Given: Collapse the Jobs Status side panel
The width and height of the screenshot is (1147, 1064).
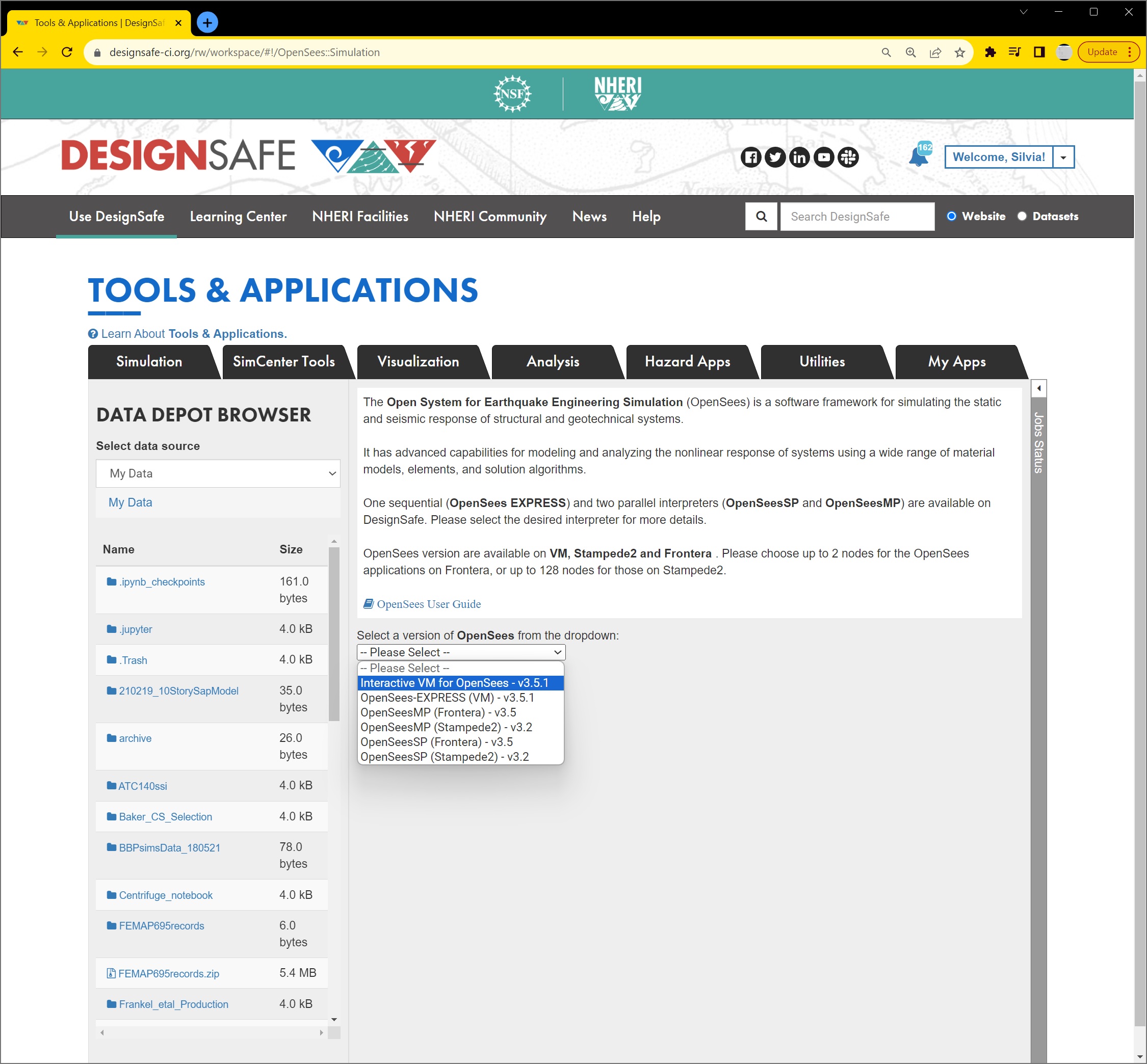Looking at the screenshot, I should tap(1039, 387).
